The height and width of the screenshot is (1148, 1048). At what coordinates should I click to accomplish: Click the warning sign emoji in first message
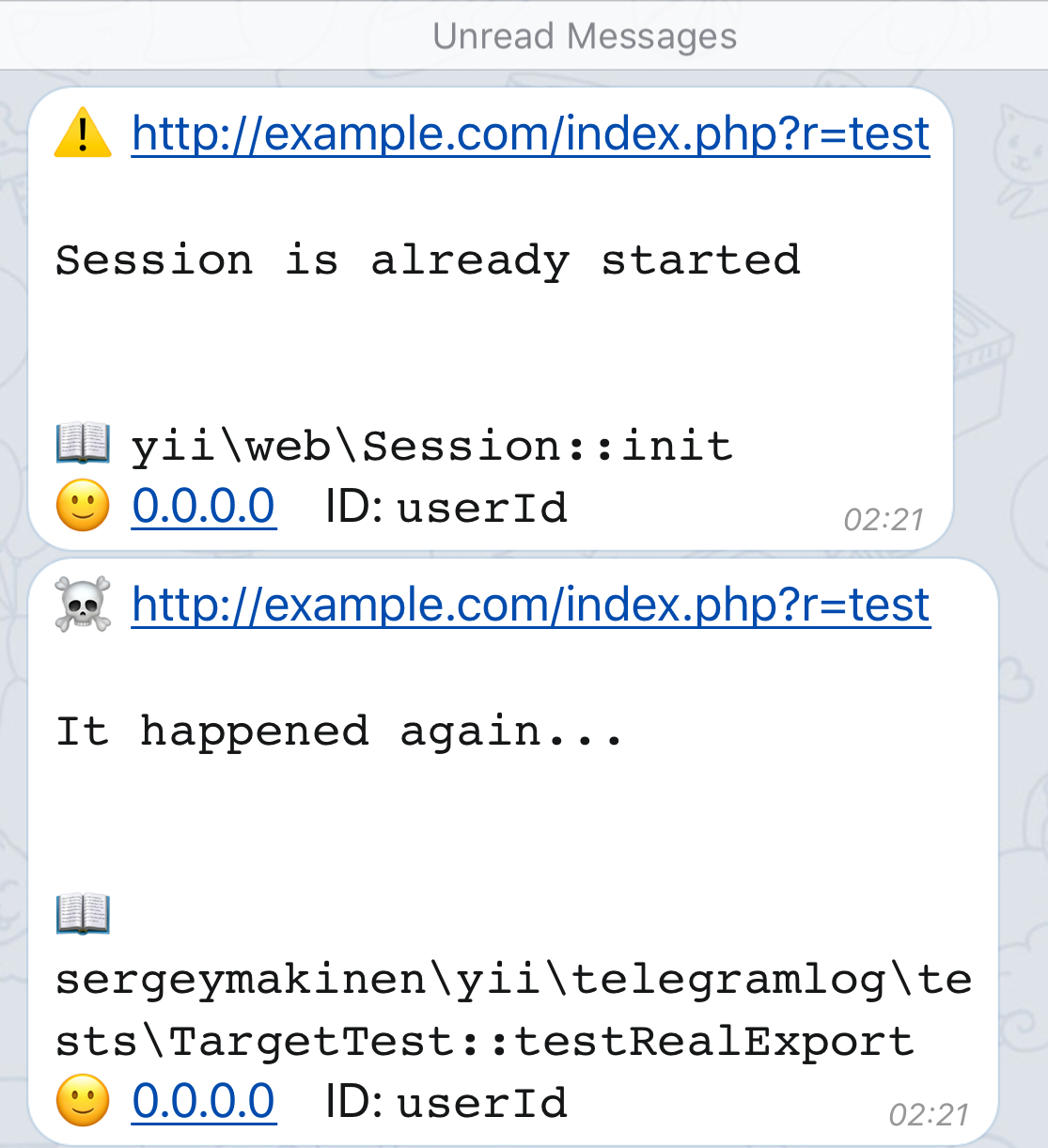pos(83,134)
